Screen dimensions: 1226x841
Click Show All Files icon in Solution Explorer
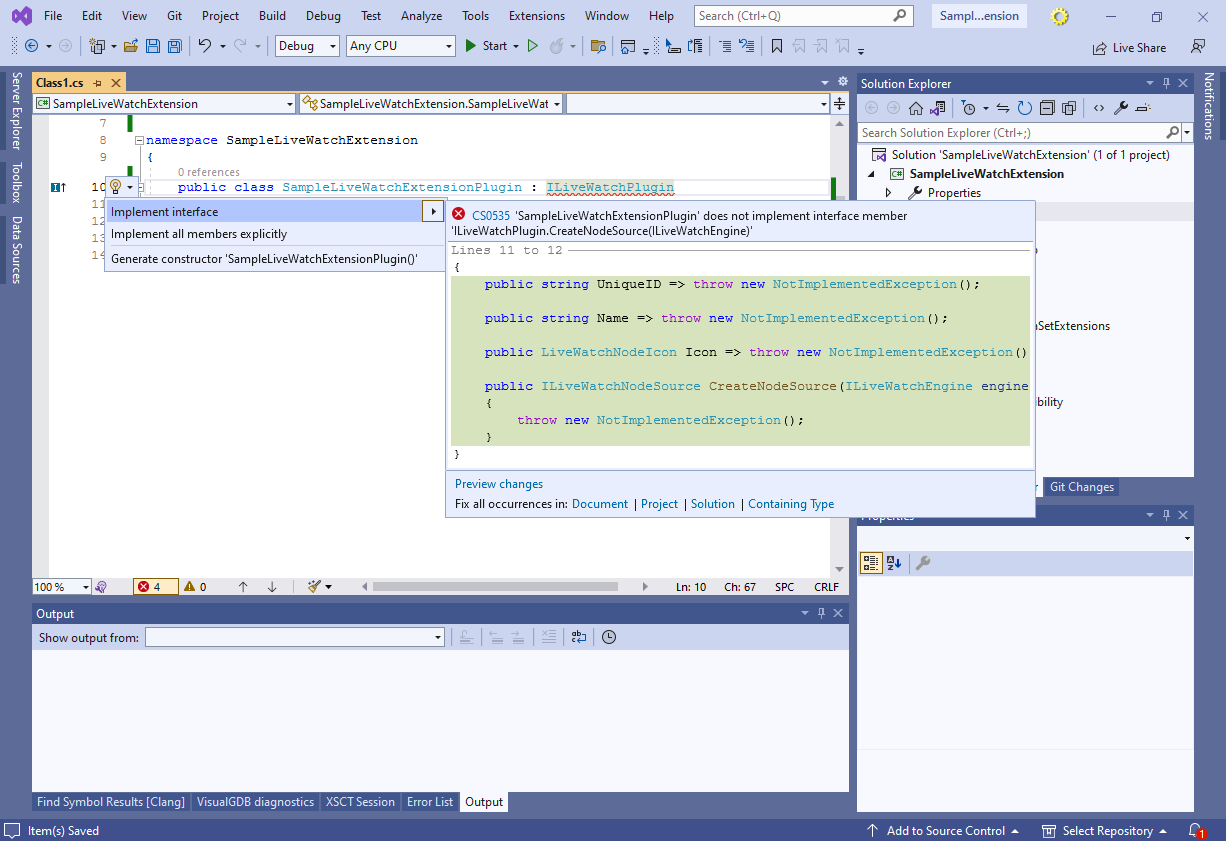(1069, 108)
